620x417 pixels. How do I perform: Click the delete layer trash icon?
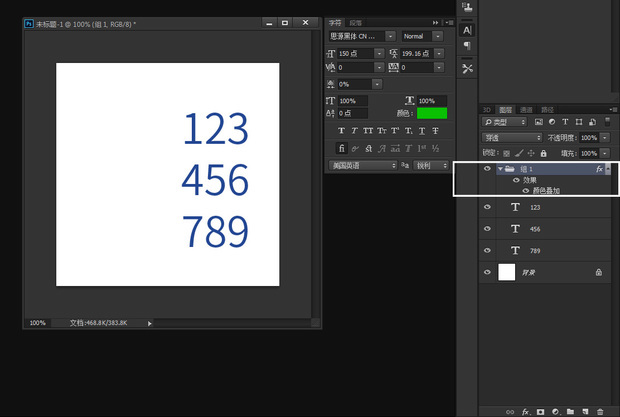600,411
